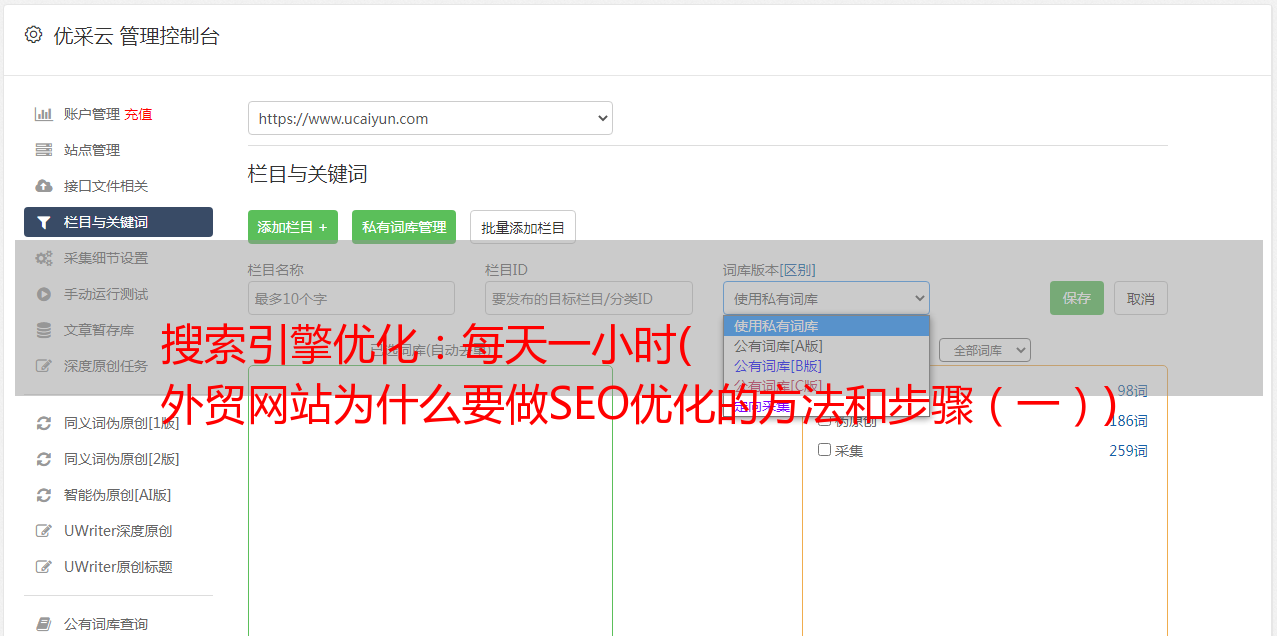This screenshot has width=1277, height=636.
Task: Open 采集细节设置 in the sidebar
Action: (x=106, y=258)
